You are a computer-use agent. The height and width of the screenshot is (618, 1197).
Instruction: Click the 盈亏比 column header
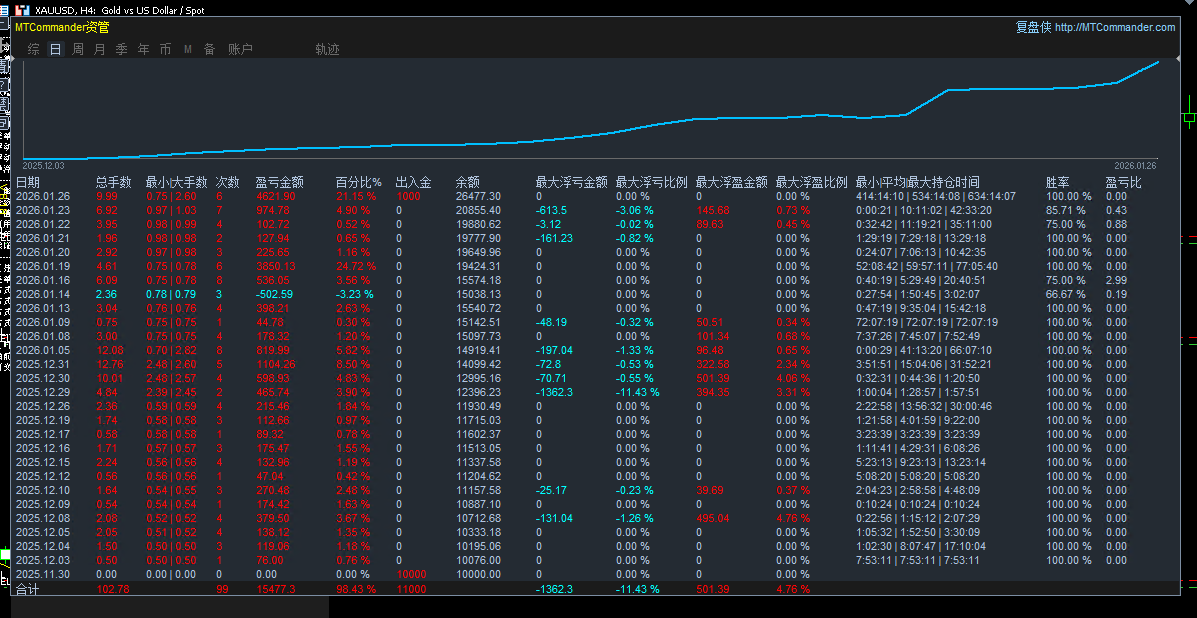[1124, 182]
